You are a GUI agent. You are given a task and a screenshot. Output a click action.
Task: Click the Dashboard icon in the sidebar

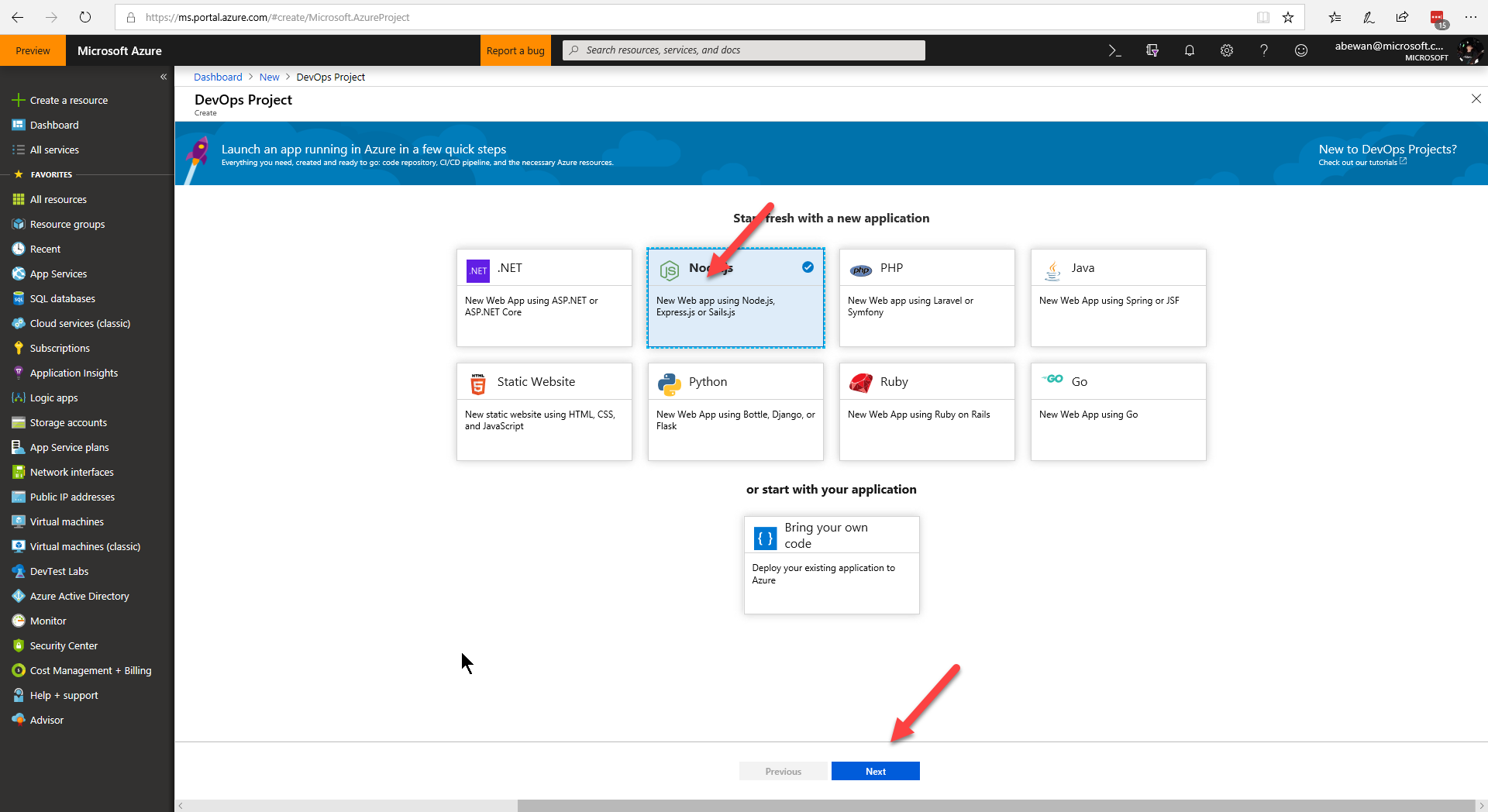(19, 125)
